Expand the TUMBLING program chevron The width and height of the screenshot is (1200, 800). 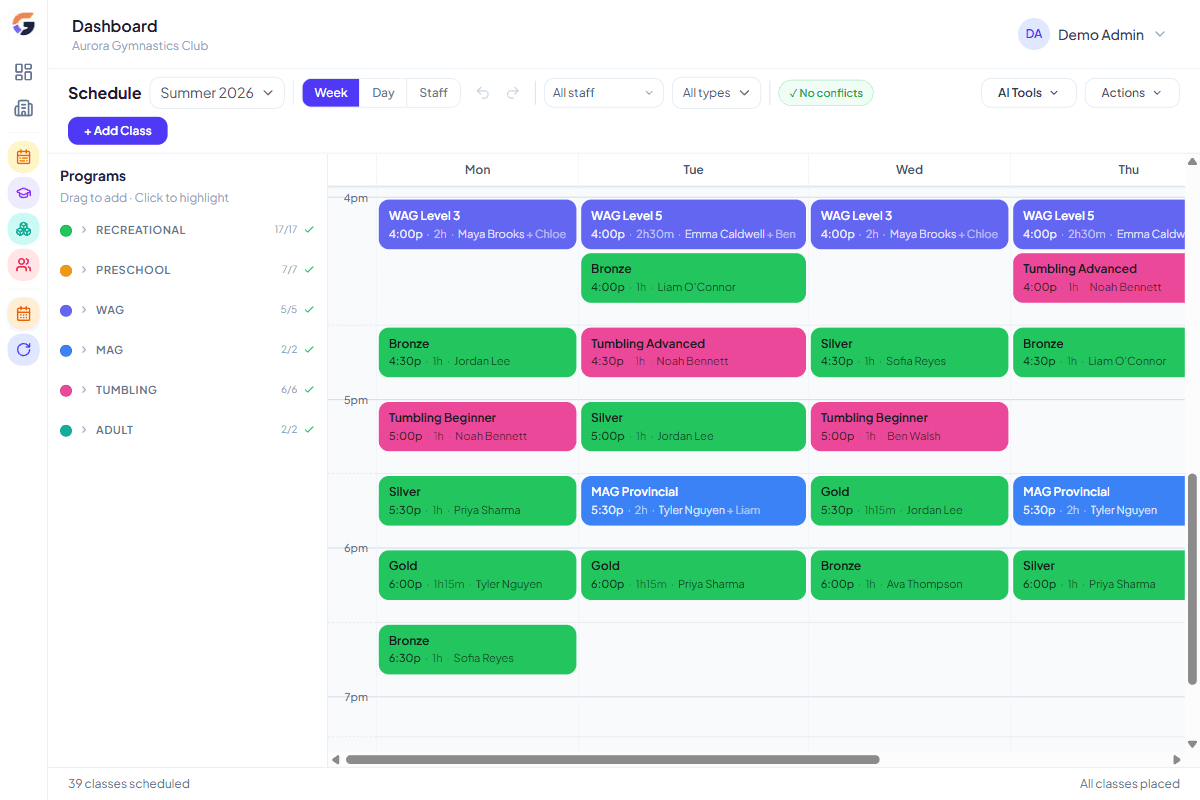[x=84, y=390]
